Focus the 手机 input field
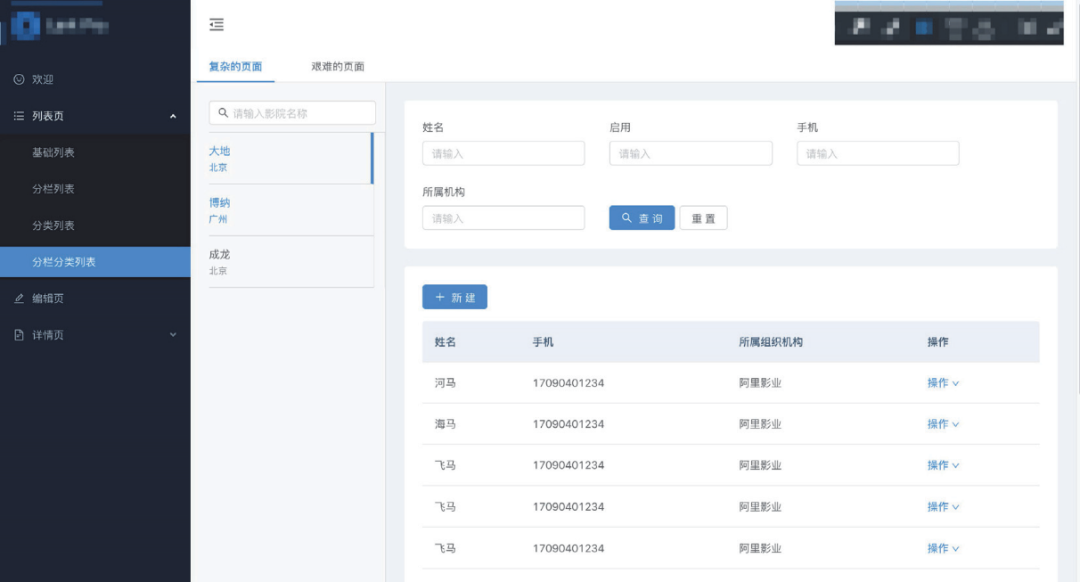The height and width of the screenshot is (582, 1080). (x=878, y=154)
